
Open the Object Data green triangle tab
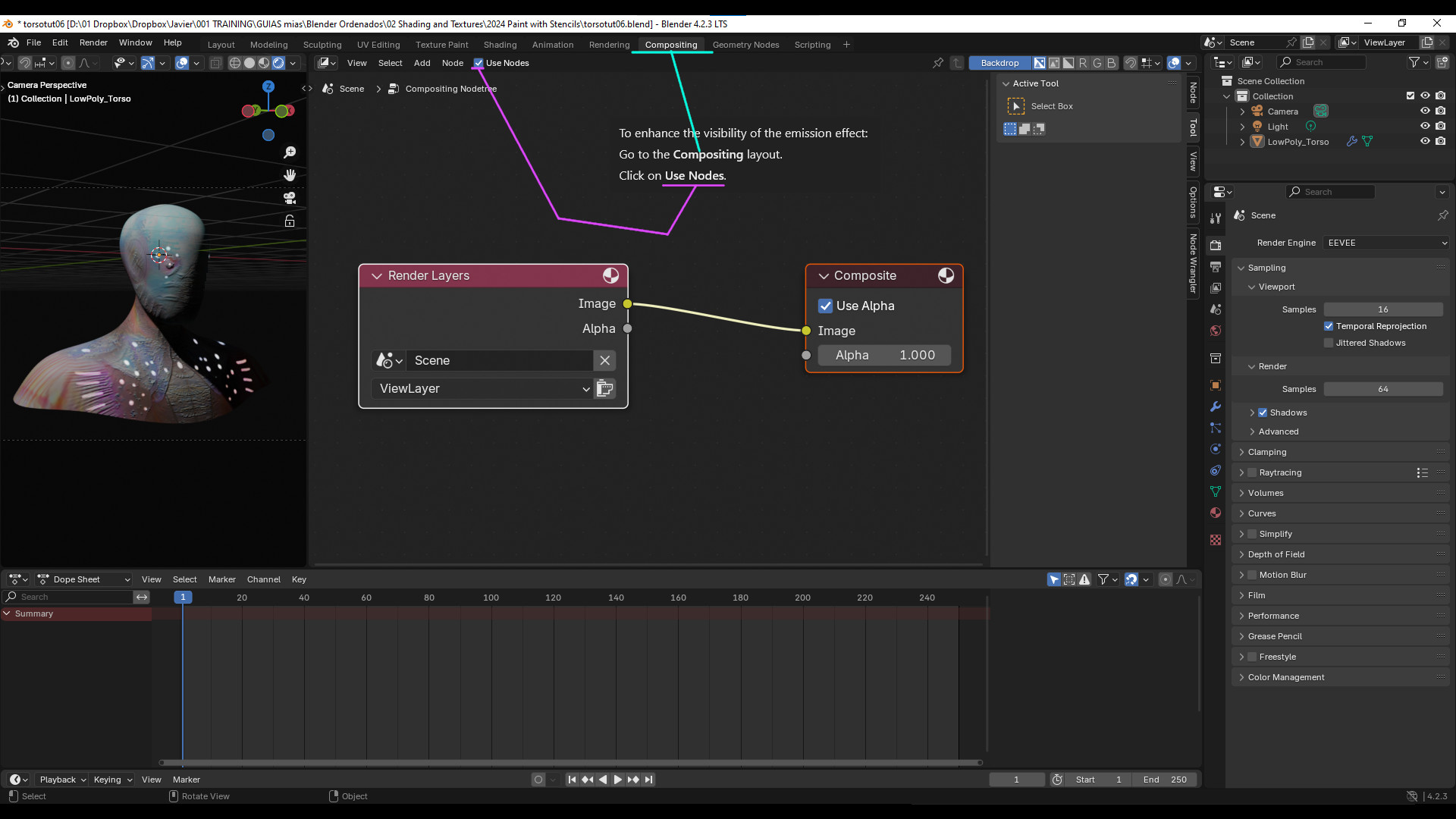(1216, 491)
